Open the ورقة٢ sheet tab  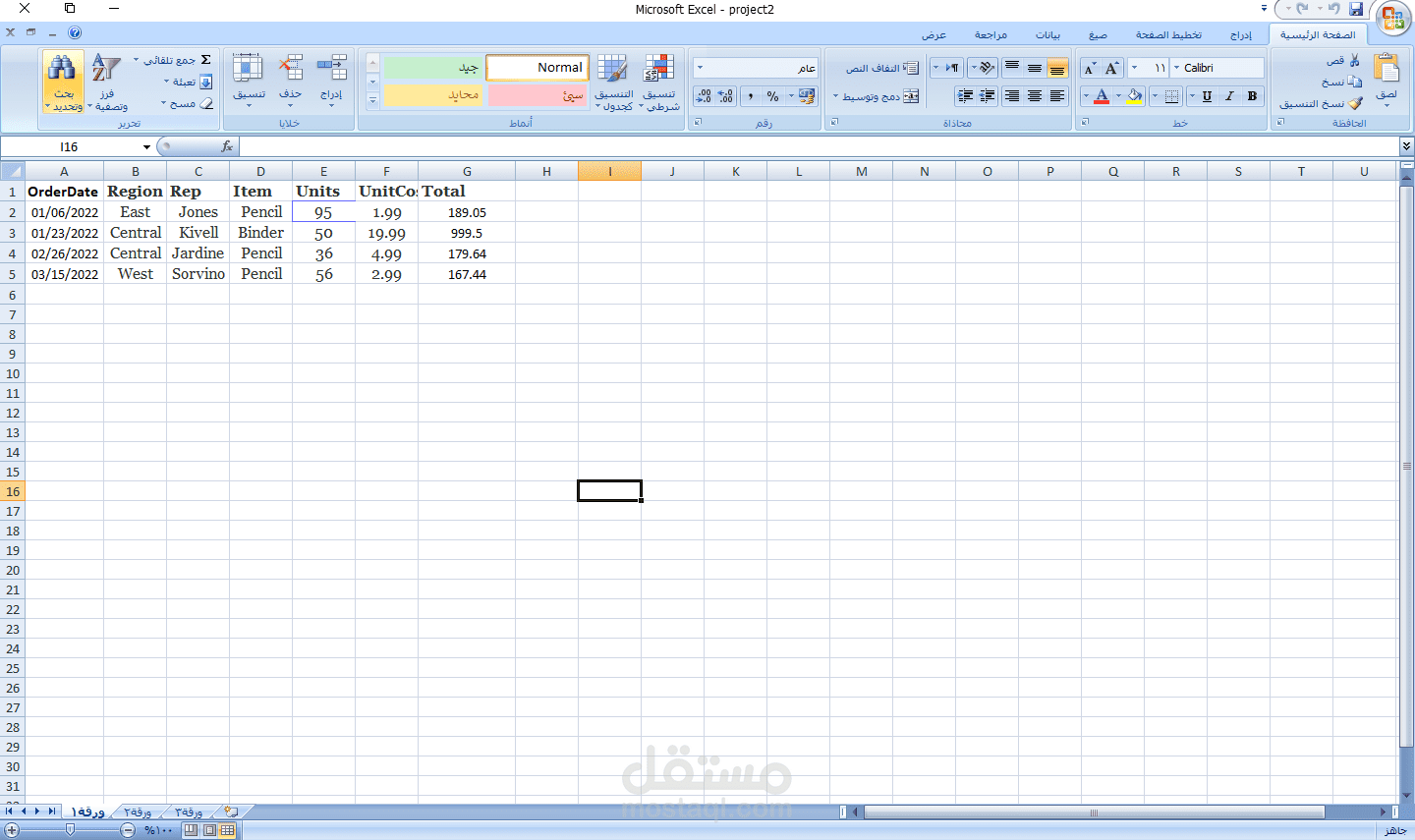[x=138, y=812]
